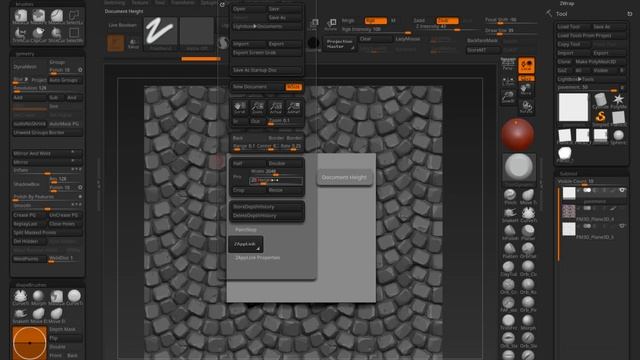Select the Simple brush golden S tool
This screenshot has height=360, width=640.
pyautogui.click(x=600, y=118)
